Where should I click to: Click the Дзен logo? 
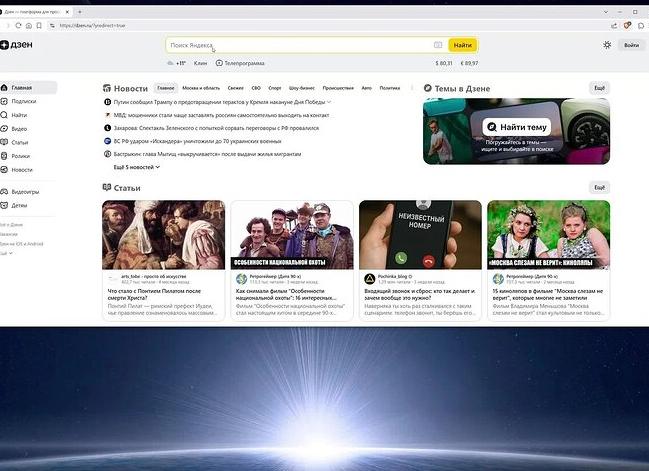point(17,45)
